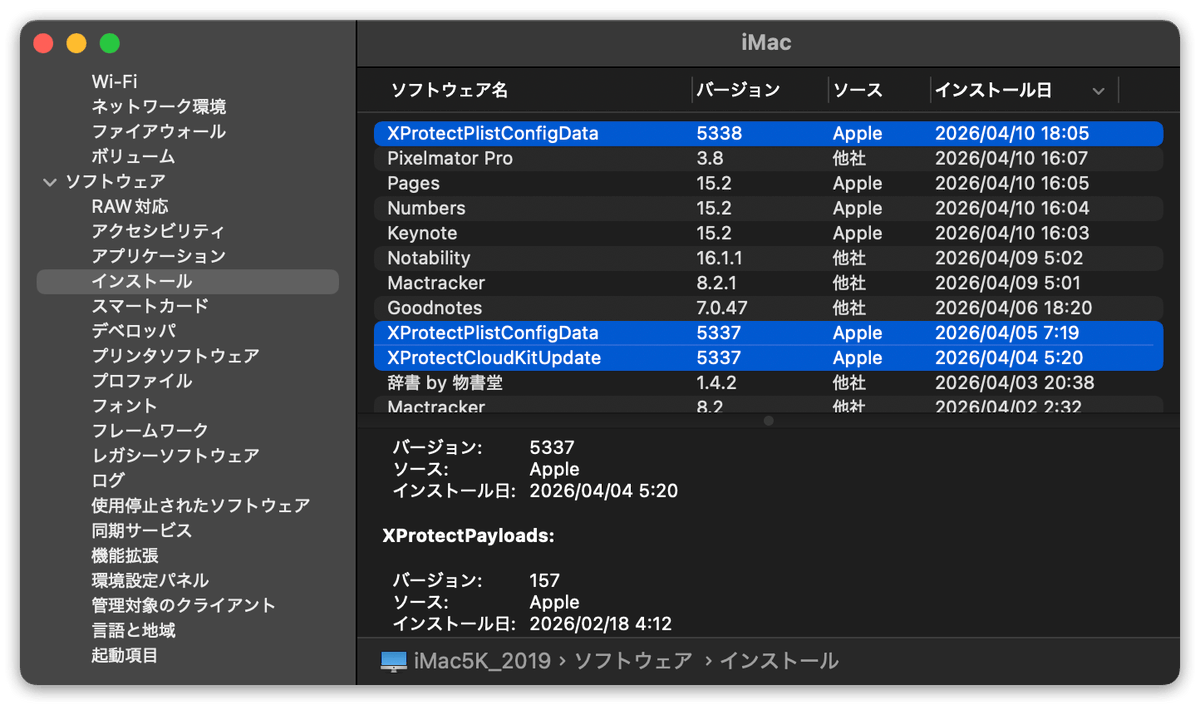
Task: Click インストール in the path bar
Action: coord(779,661)
